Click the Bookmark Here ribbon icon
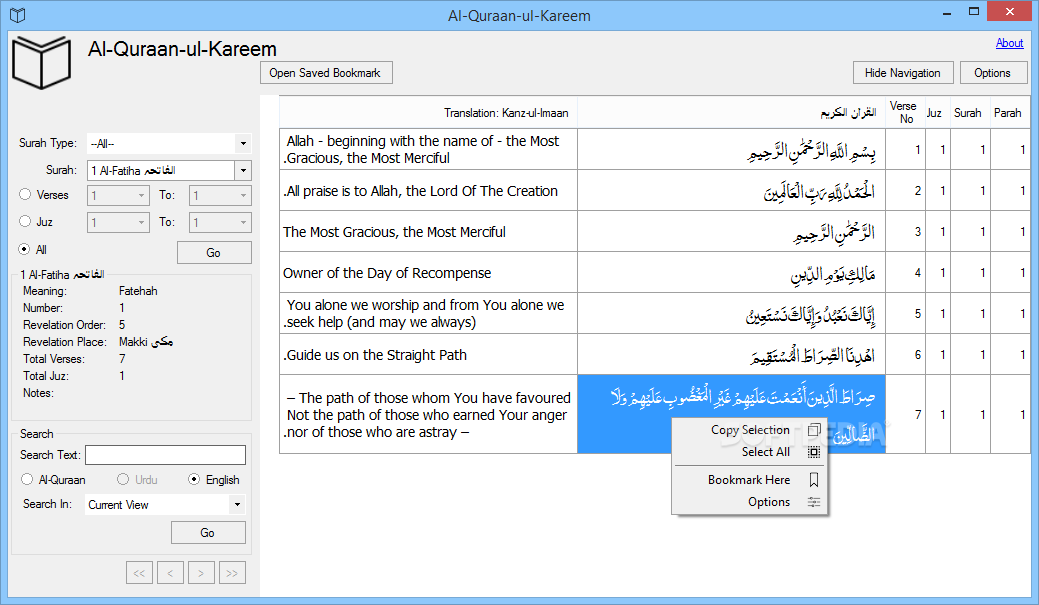The height and width of the screenshot is (605, 1039). point(814,480)
